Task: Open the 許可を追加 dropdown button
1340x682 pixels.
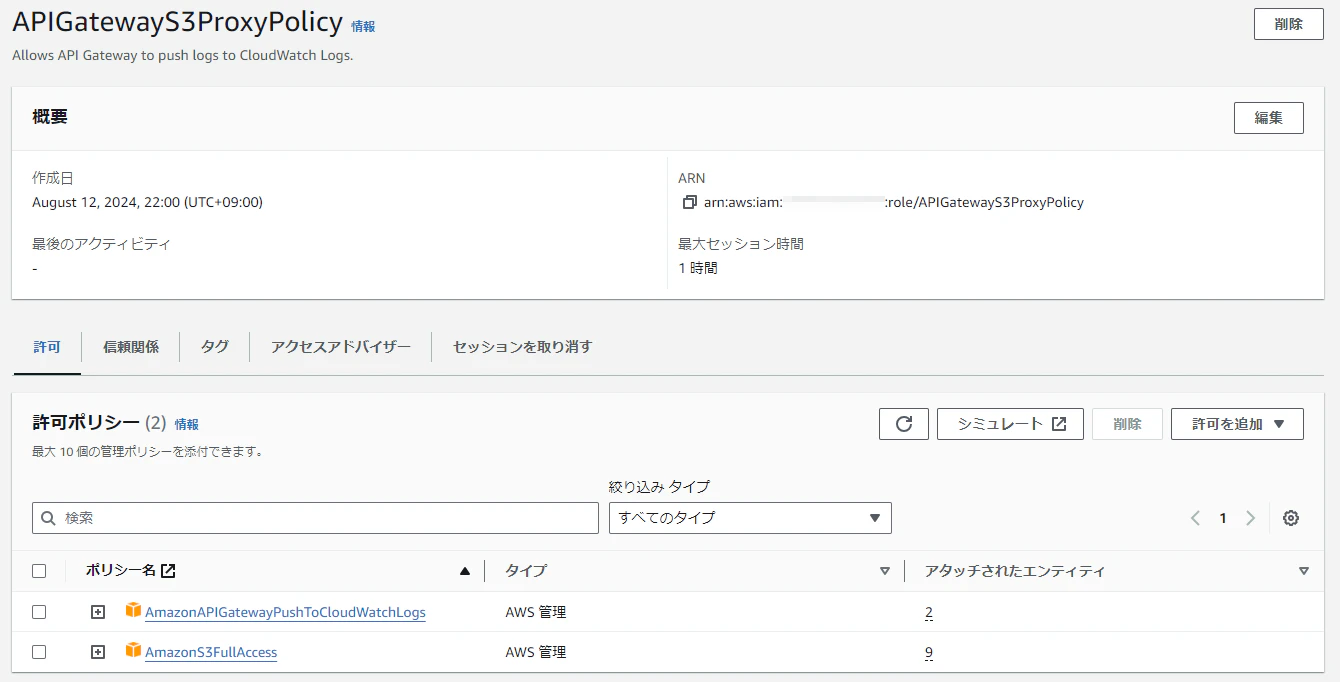Action: (x=1237, y=424)
